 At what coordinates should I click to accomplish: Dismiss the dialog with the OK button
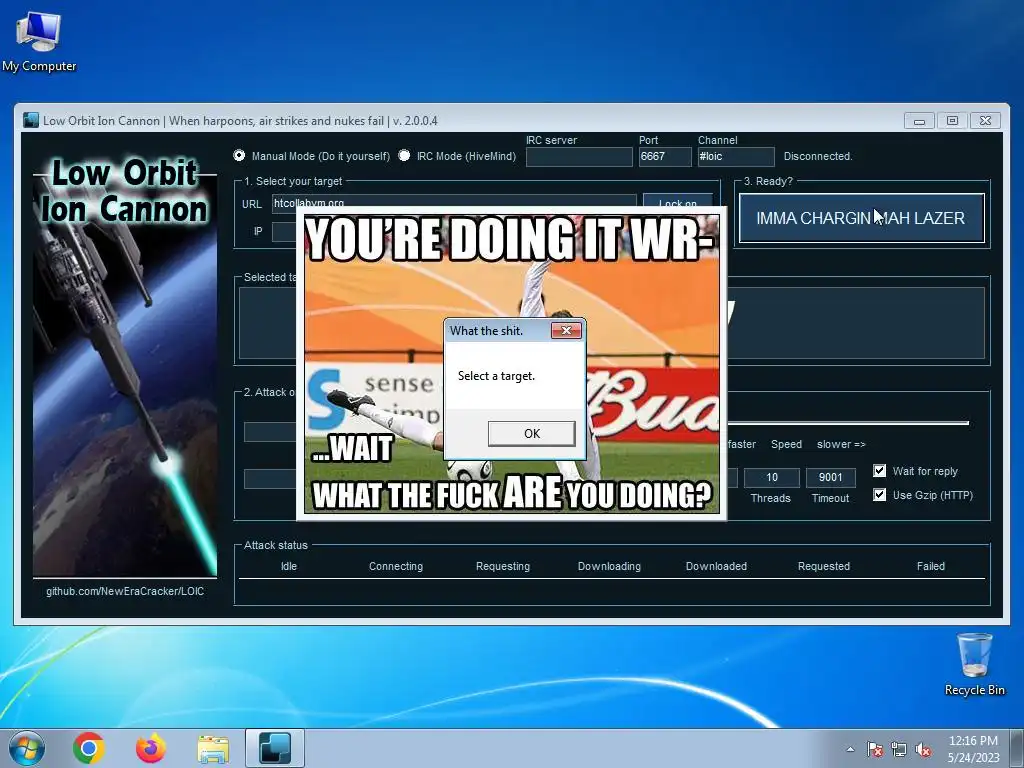pos(532,434)
